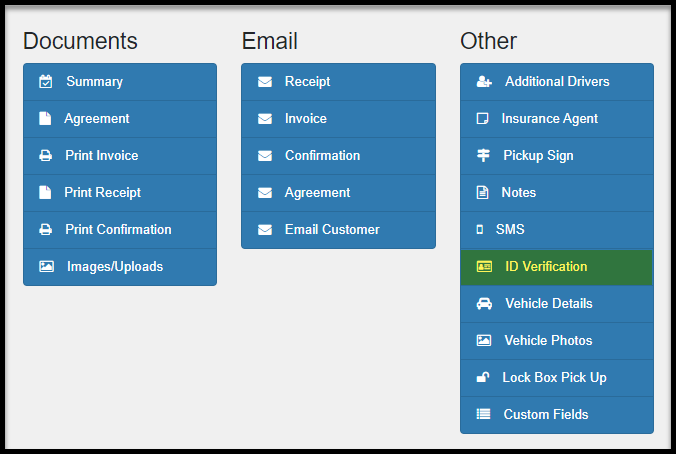Click the add-user icon for Additional Drivers
The height and width of the screenshot is (454, 676).
[x=484, y=81]
